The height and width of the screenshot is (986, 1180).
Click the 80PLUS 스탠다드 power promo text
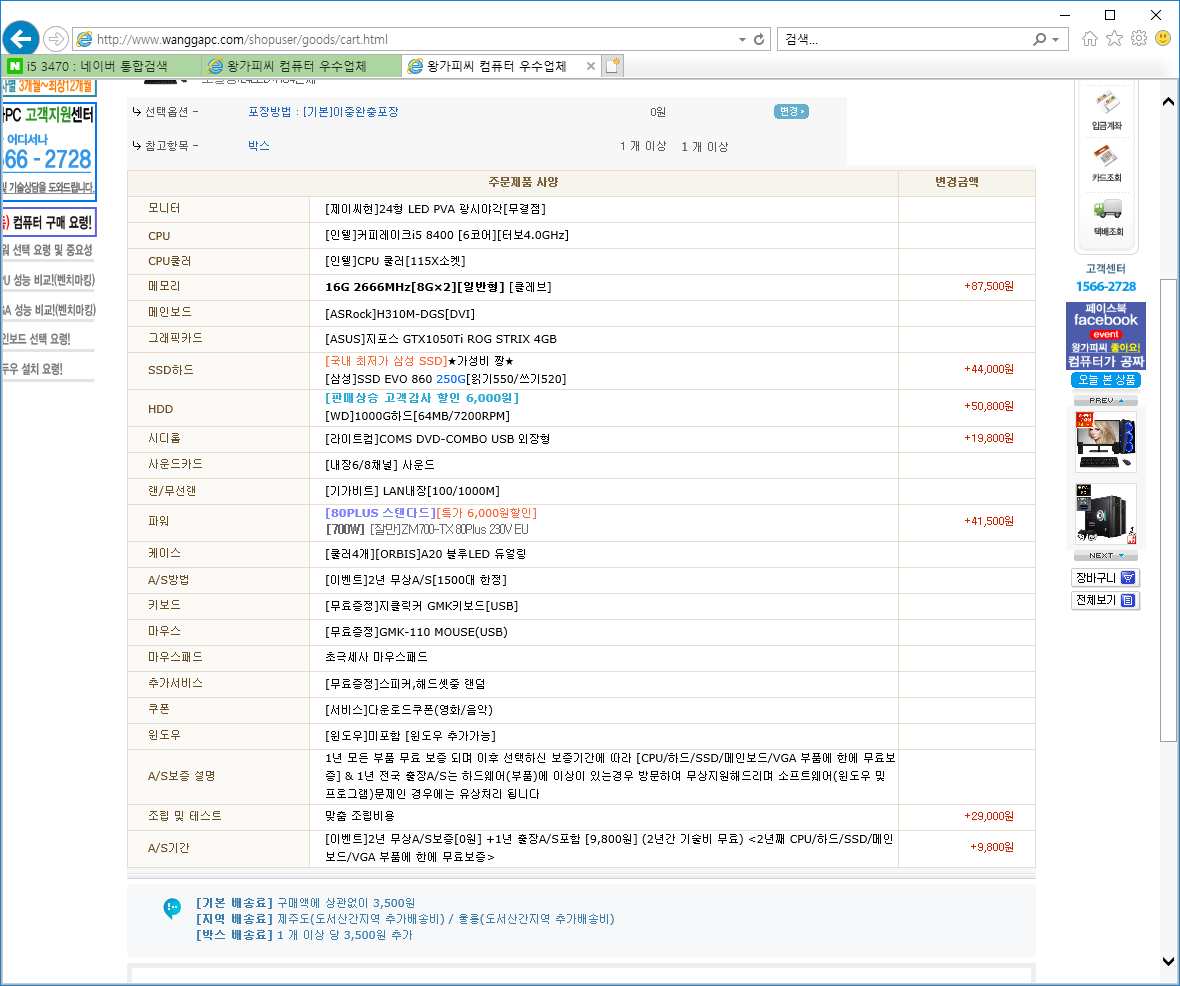pos(381,513)
